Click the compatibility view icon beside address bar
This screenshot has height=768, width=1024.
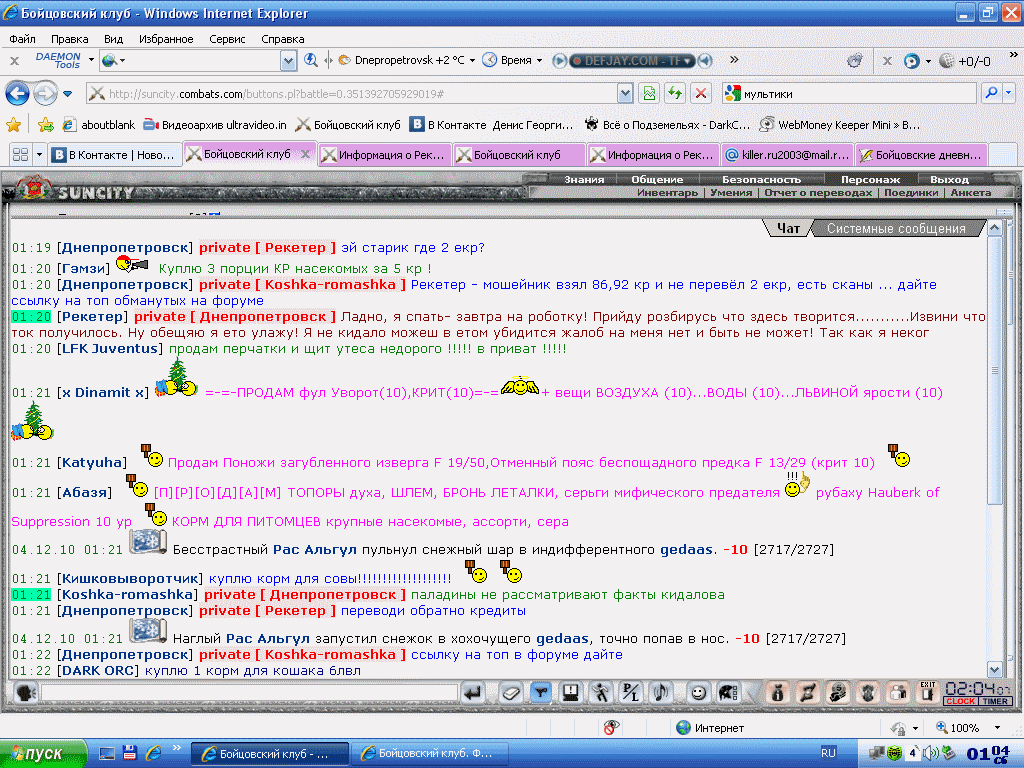tap(648, 93)
